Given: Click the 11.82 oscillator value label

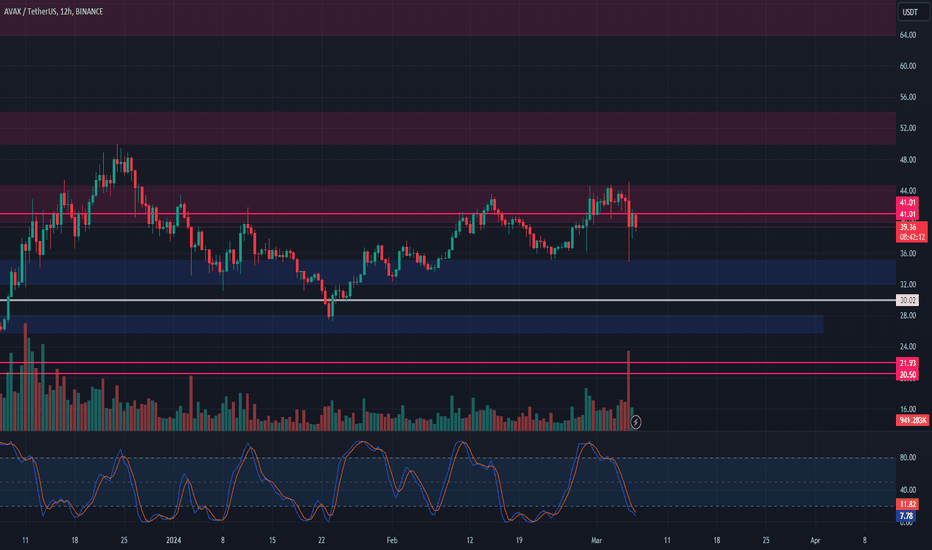Looking at the screenshot, I should point(907,504).
